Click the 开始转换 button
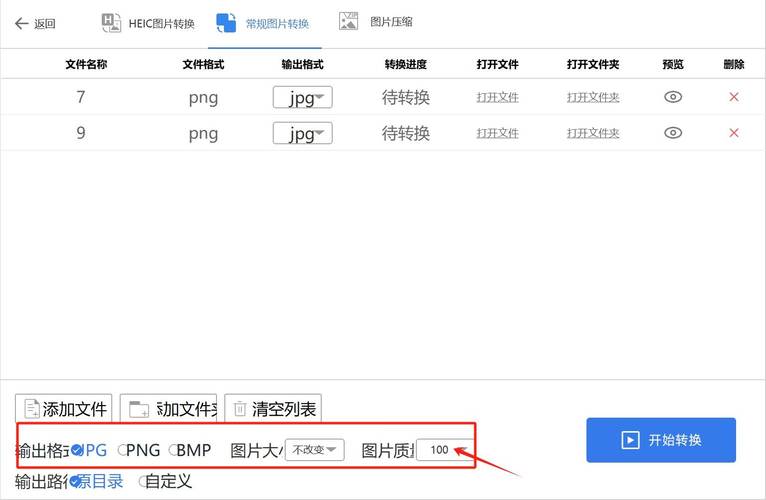The height and width of the screenshot is (500, 766). (661, 440)
